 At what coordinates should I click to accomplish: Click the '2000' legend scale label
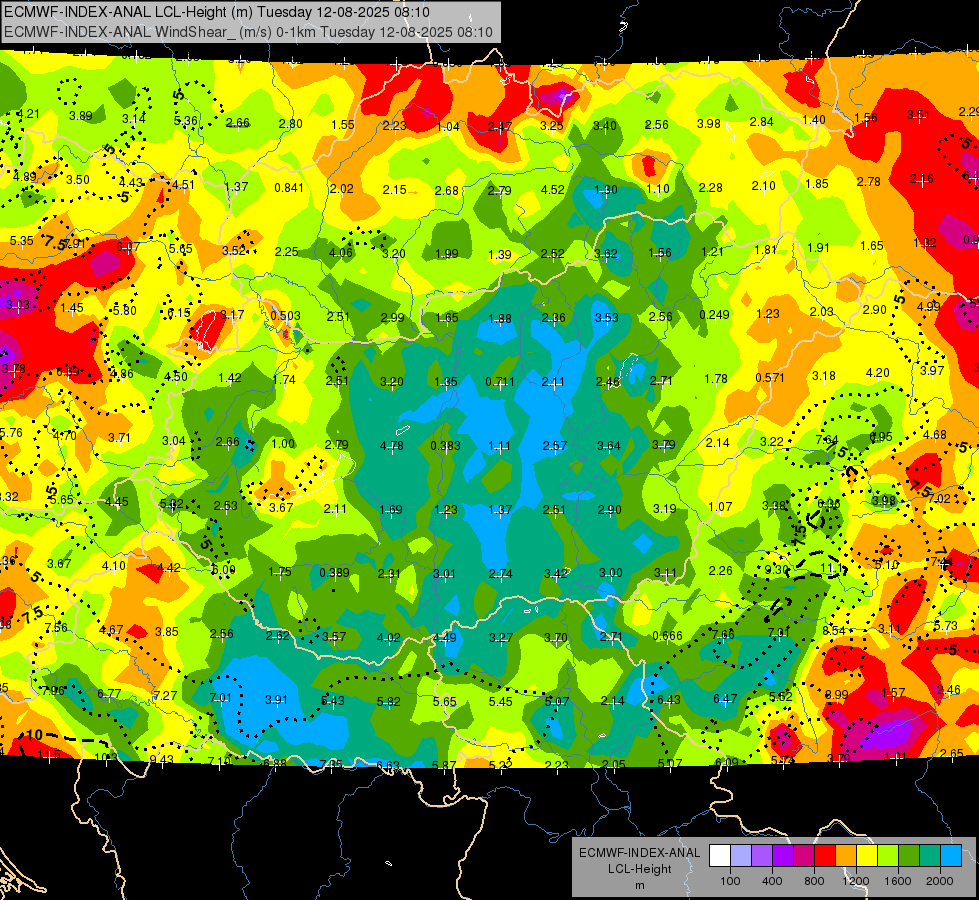pos(940,881)
